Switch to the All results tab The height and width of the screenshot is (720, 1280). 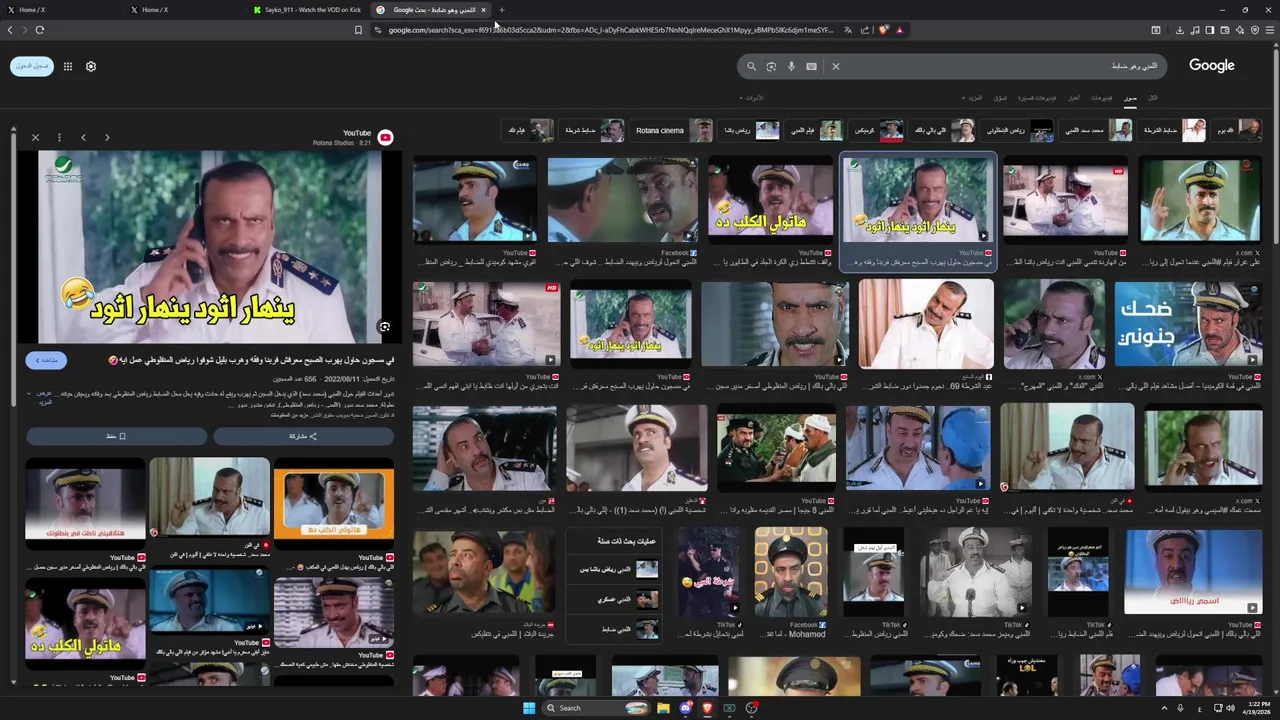pos(1152,98)
